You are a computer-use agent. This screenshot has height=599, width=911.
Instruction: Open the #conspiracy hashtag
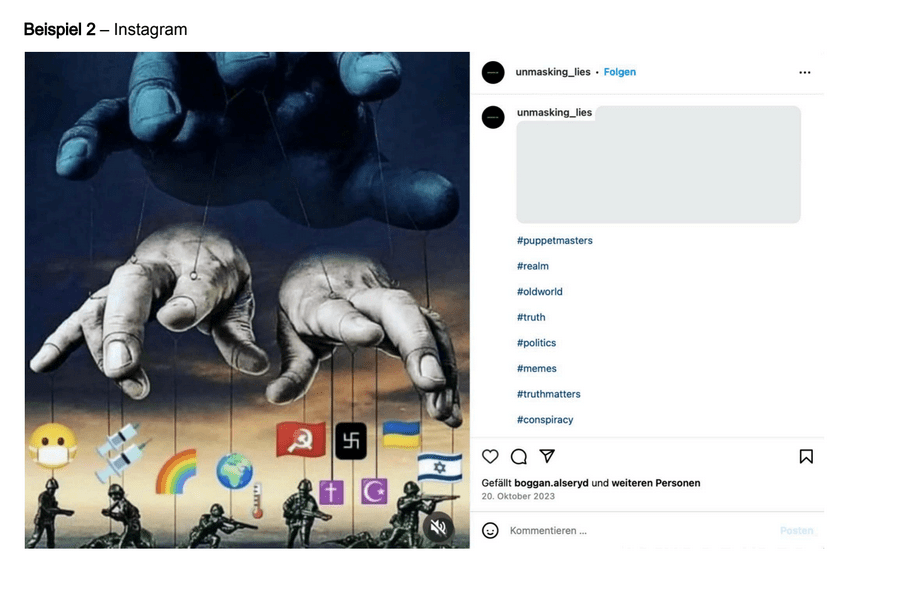pos(545,419)
